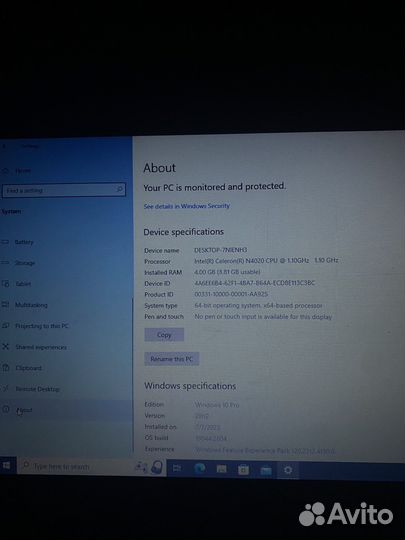
Task: Click the Settings sidebar scrollbar
Action: click(x=133, y=375)
